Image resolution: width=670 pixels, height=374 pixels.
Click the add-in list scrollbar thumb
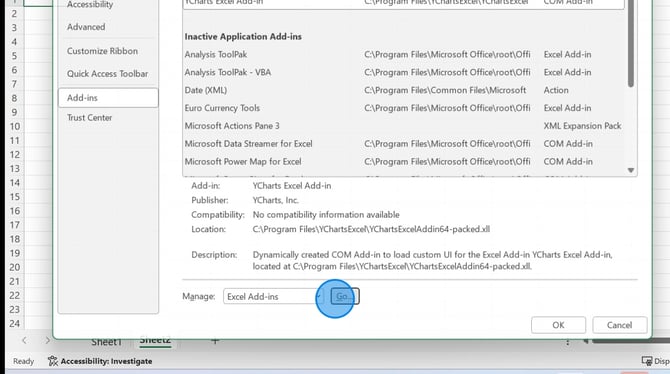coord(631,43)
